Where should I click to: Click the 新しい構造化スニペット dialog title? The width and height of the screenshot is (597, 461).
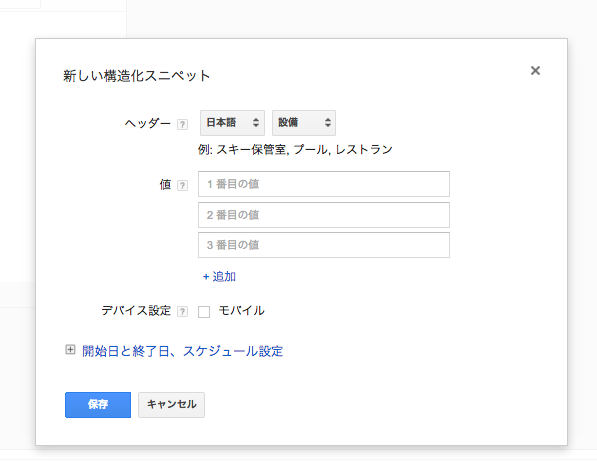click(136, 75)
